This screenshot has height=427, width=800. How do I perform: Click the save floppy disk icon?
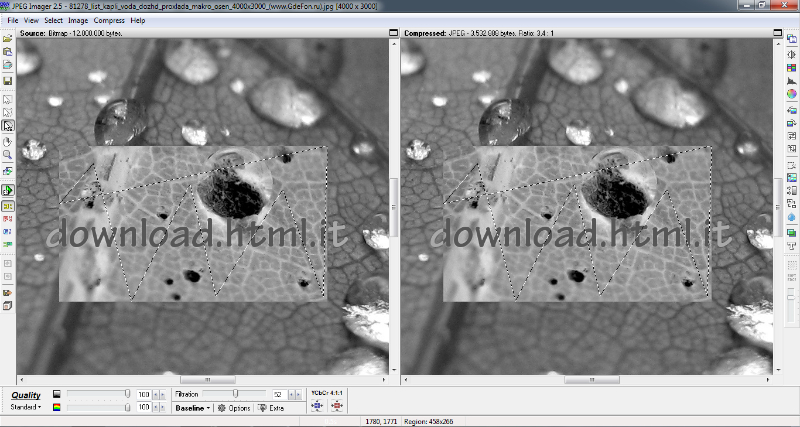[8, 80]
